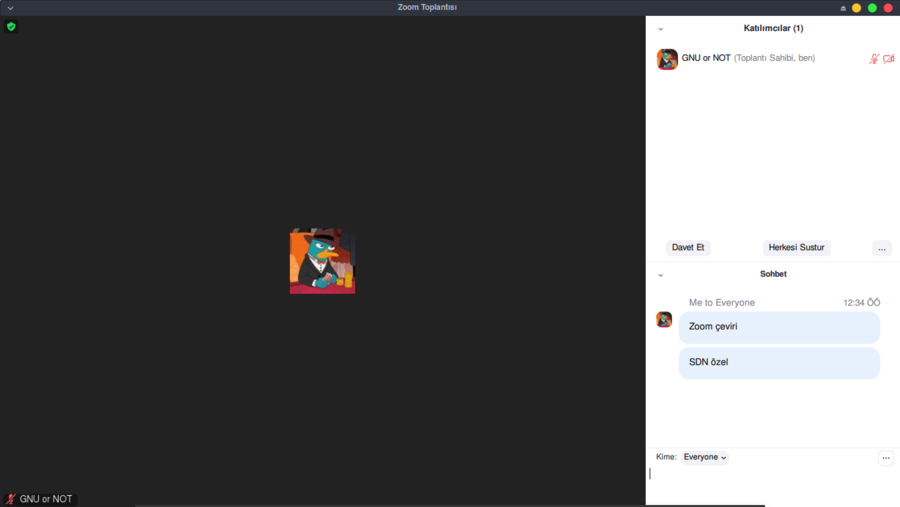The width and height of the screenshot is (900, 507).
Task: Click the Sohbet panel title
Action: 773,274
